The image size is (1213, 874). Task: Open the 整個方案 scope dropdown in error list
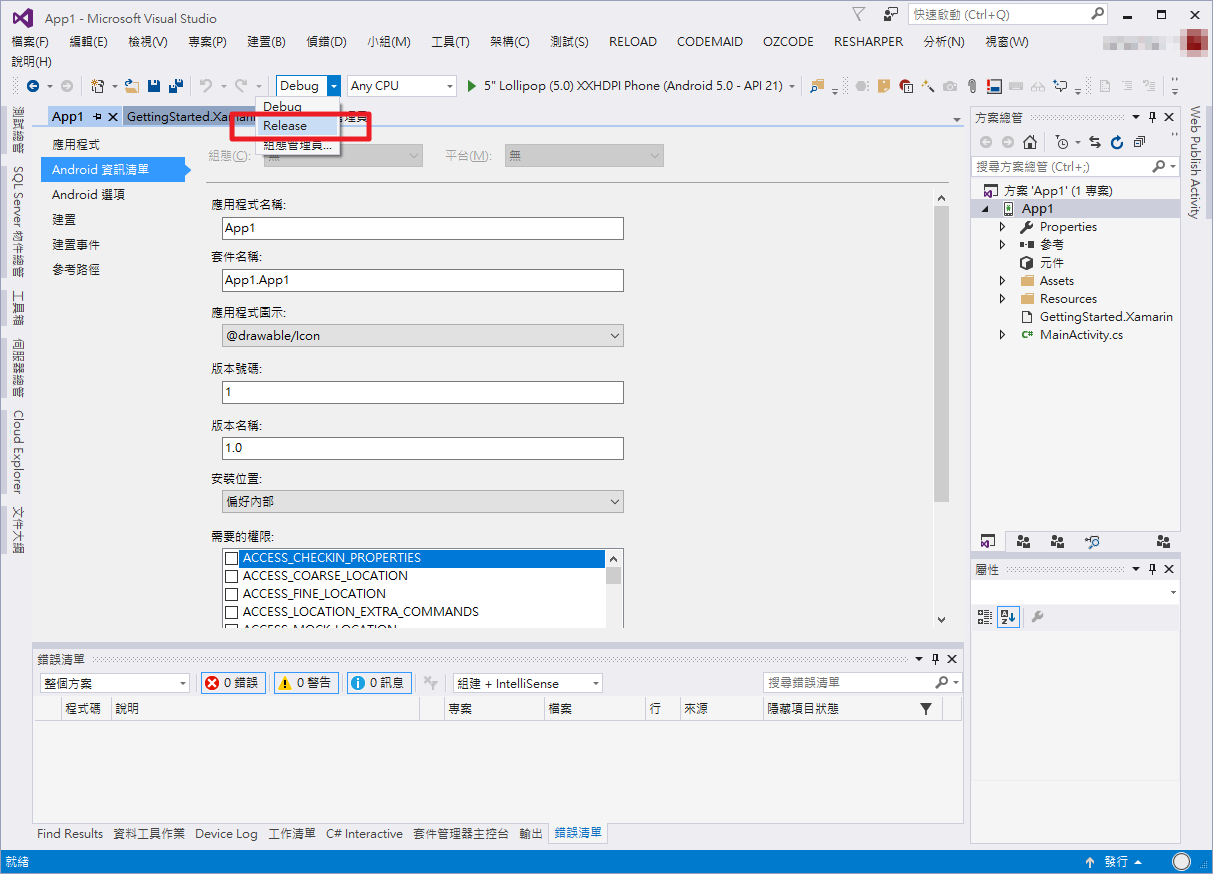pyautogui.click(x=114, y=683)
